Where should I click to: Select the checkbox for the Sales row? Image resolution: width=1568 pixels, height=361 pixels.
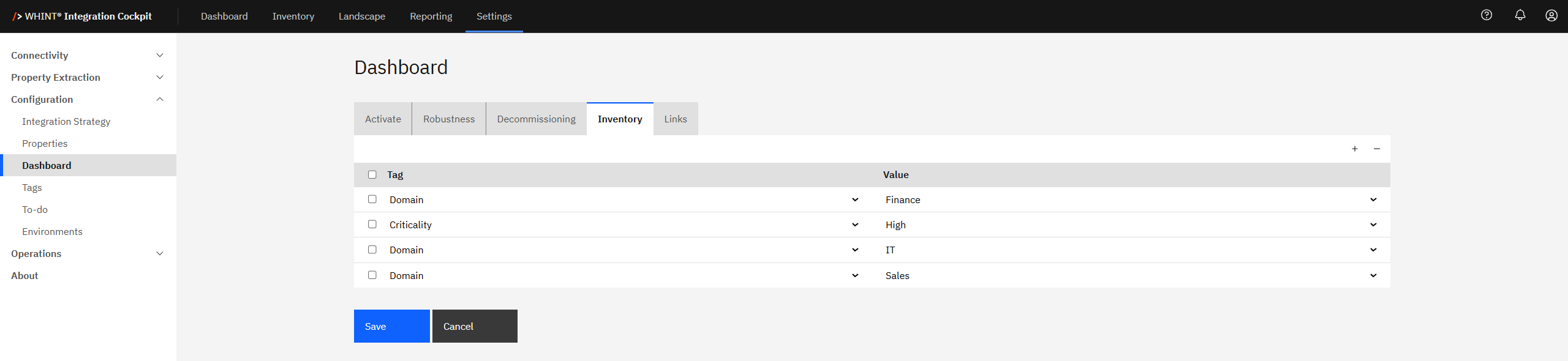tap(372, 275)
